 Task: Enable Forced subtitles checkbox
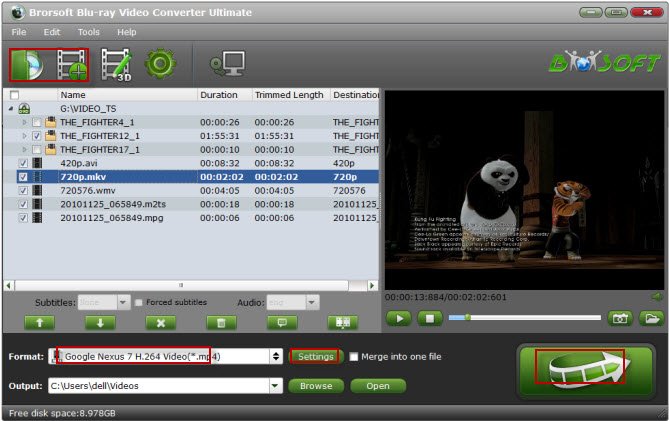(x=139, y=302)
